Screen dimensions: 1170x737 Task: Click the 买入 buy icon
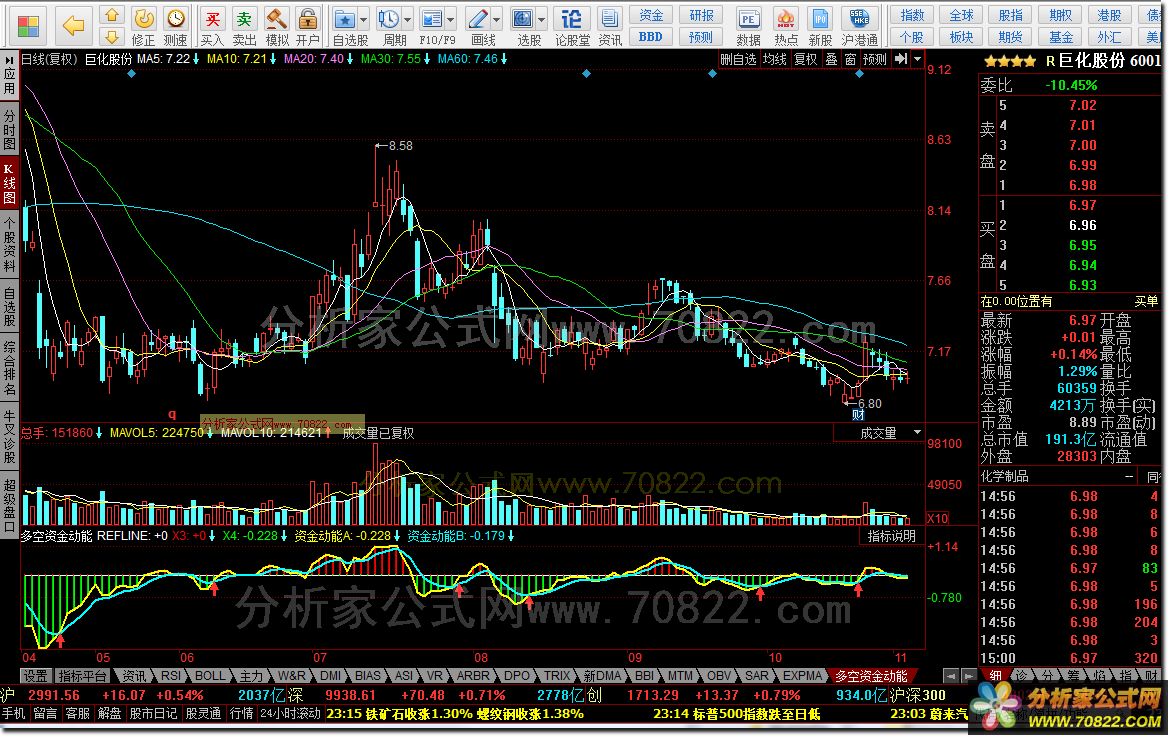212,18
